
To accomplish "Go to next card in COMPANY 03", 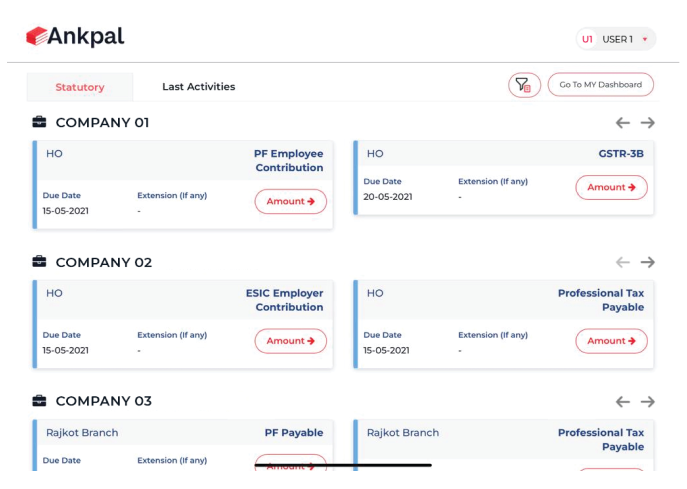I will tap(648, 402).
